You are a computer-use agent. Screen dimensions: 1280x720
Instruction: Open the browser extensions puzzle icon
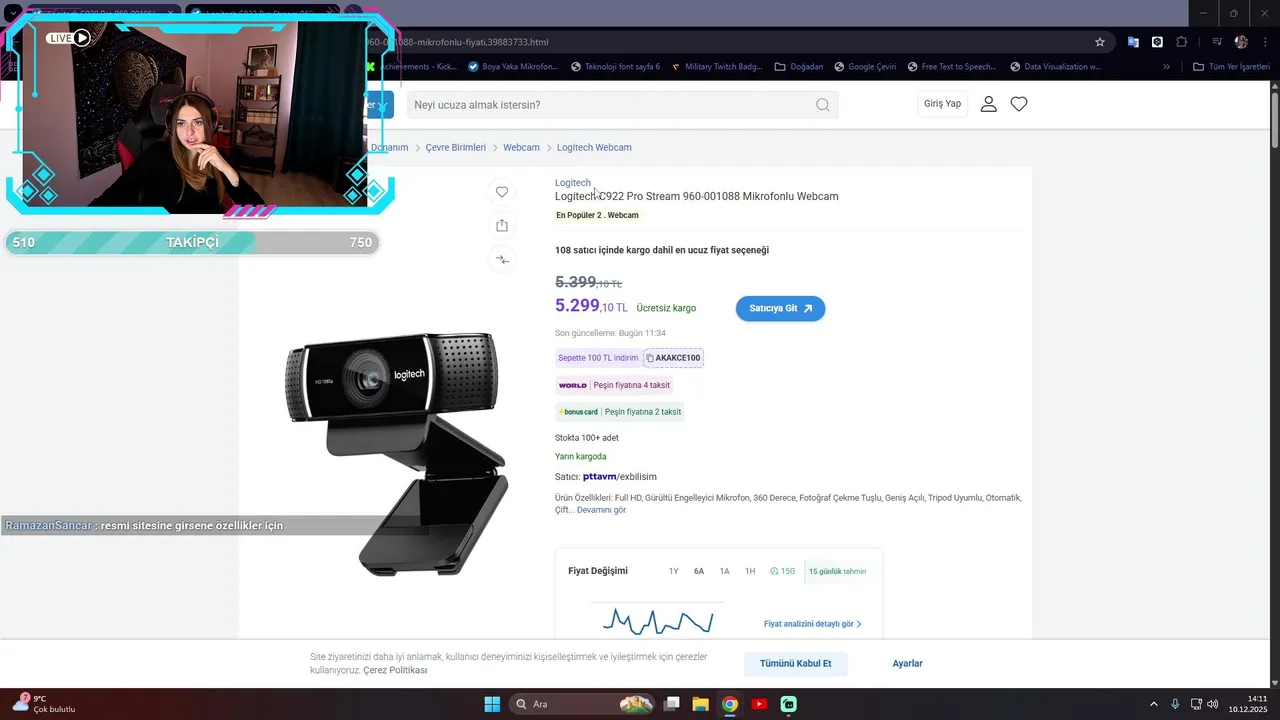click(x=1182, y=42)
